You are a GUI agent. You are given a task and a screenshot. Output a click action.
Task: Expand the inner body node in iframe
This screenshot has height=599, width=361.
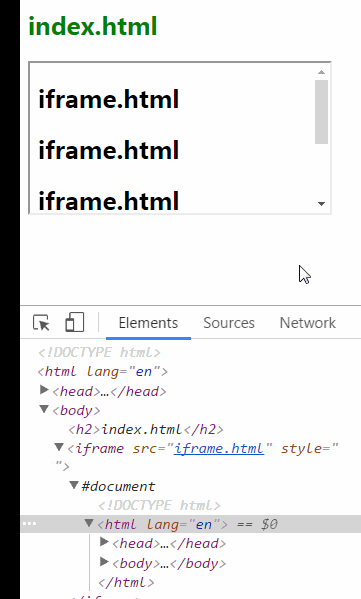pyautogui.click(x=104, y=562)
